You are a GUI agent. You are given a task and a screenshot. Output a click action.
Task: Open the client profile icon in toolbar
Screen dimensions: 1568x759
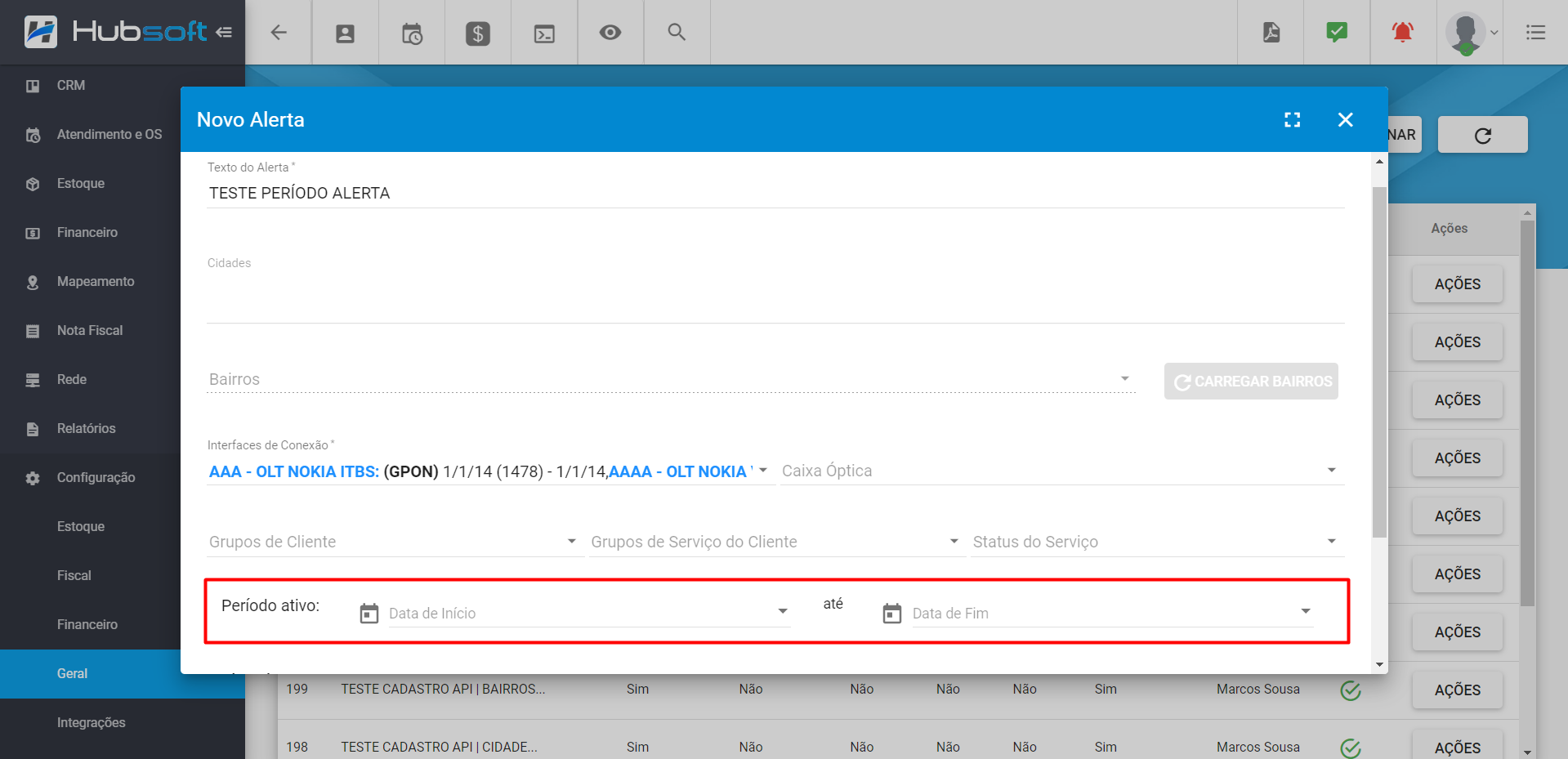[345, 33]
